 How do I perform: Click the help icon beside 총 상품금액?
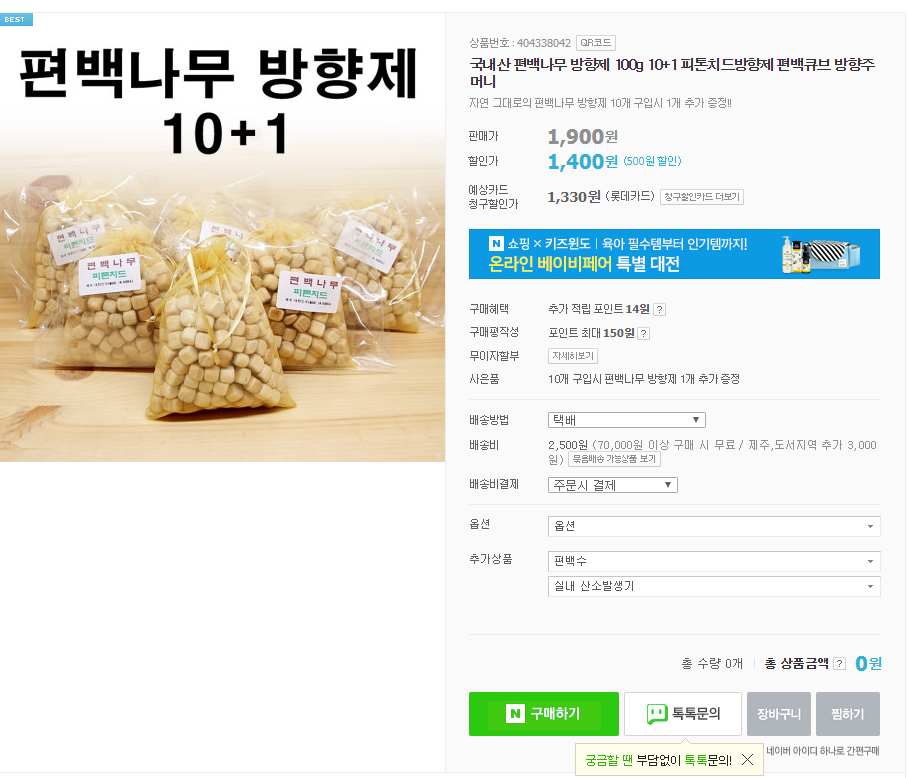coord(839,664)
